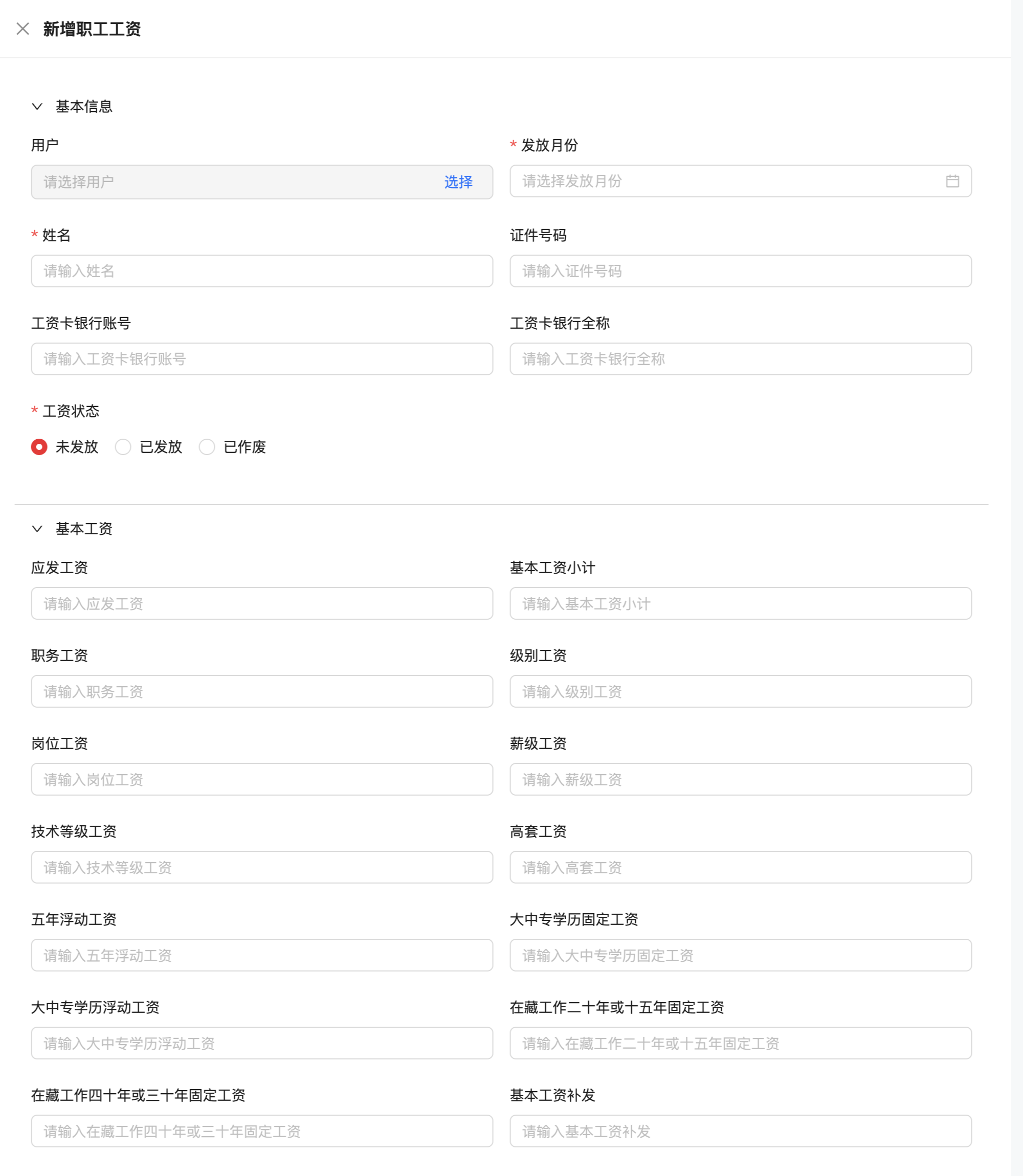Focus the 请输入大中专学历固定工资 input field
Viewport: 1023px width, 1176px height.
coord(741,955)
